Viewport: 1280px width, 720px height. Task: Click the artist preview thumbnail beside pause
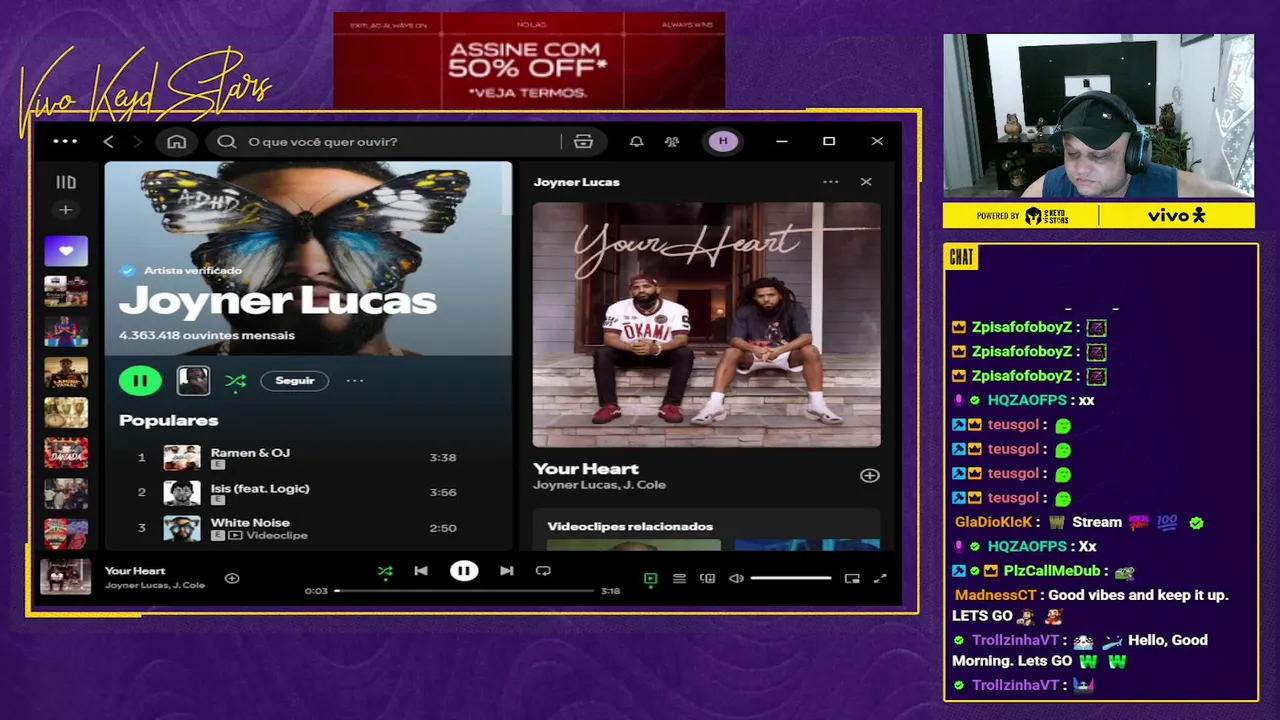point(193,380)
